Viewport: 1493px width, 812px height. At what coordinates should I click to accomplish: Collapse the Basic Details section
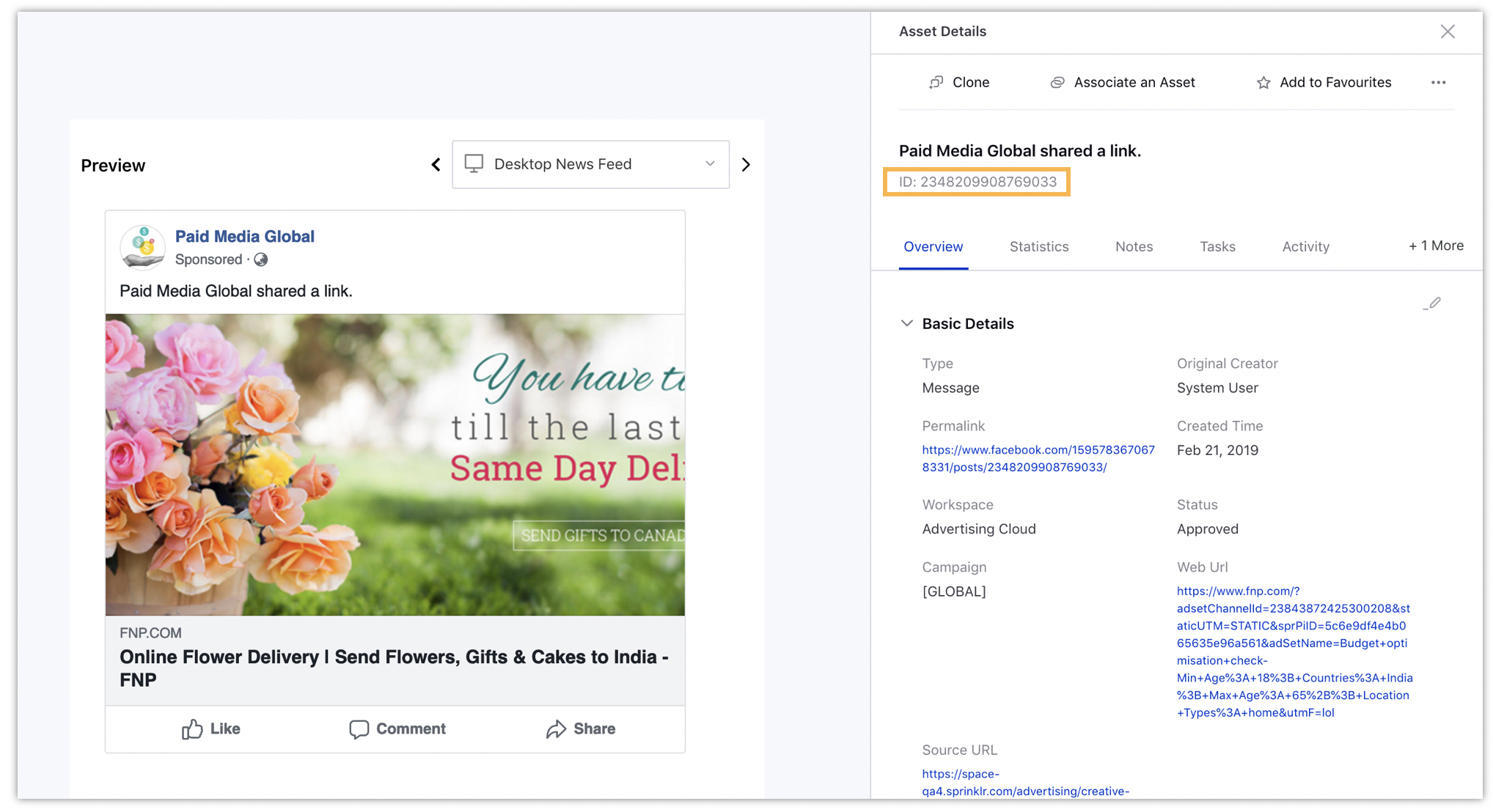pyautogui.click(x=906, y=323)
